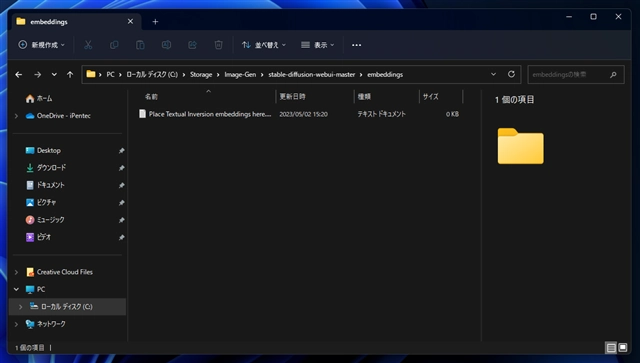
Task: Click Storage in the breadcrumb path
Action: click(201, 74)
